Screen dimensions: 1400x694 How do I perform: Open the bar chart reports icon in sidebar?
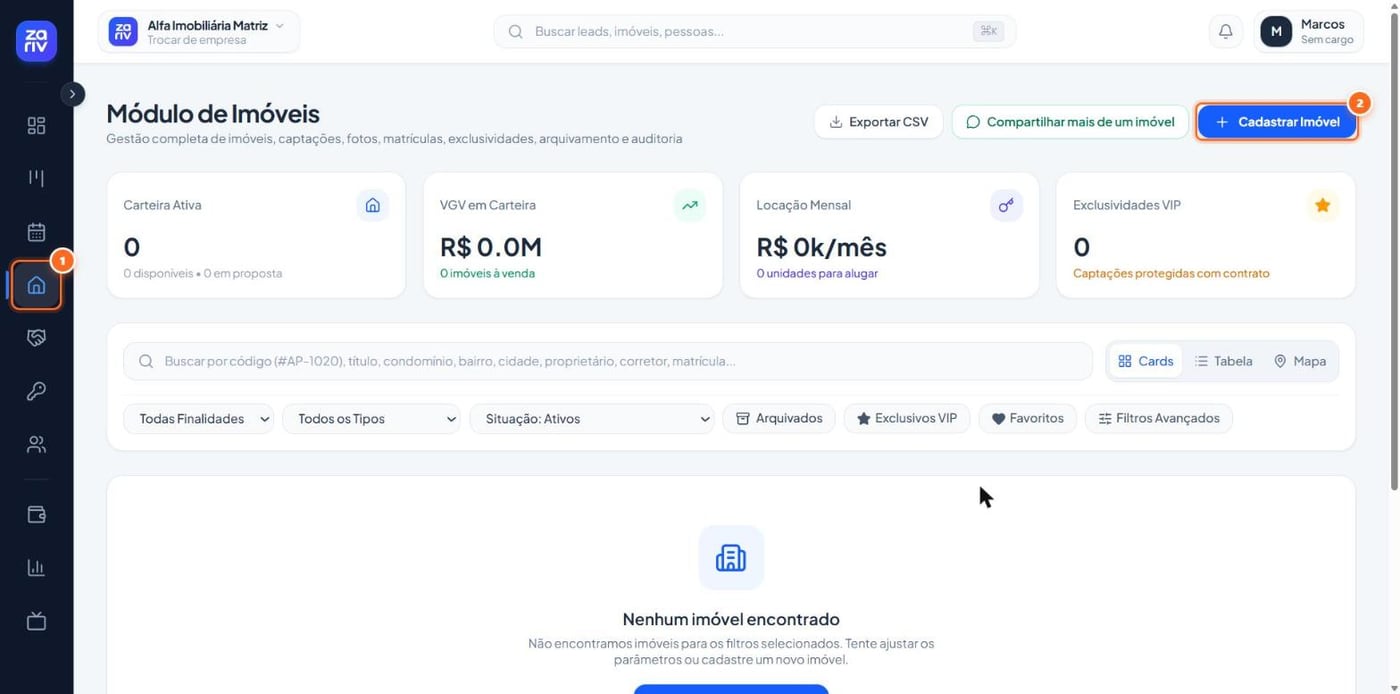pyautogui.click(x=36, y=568)
